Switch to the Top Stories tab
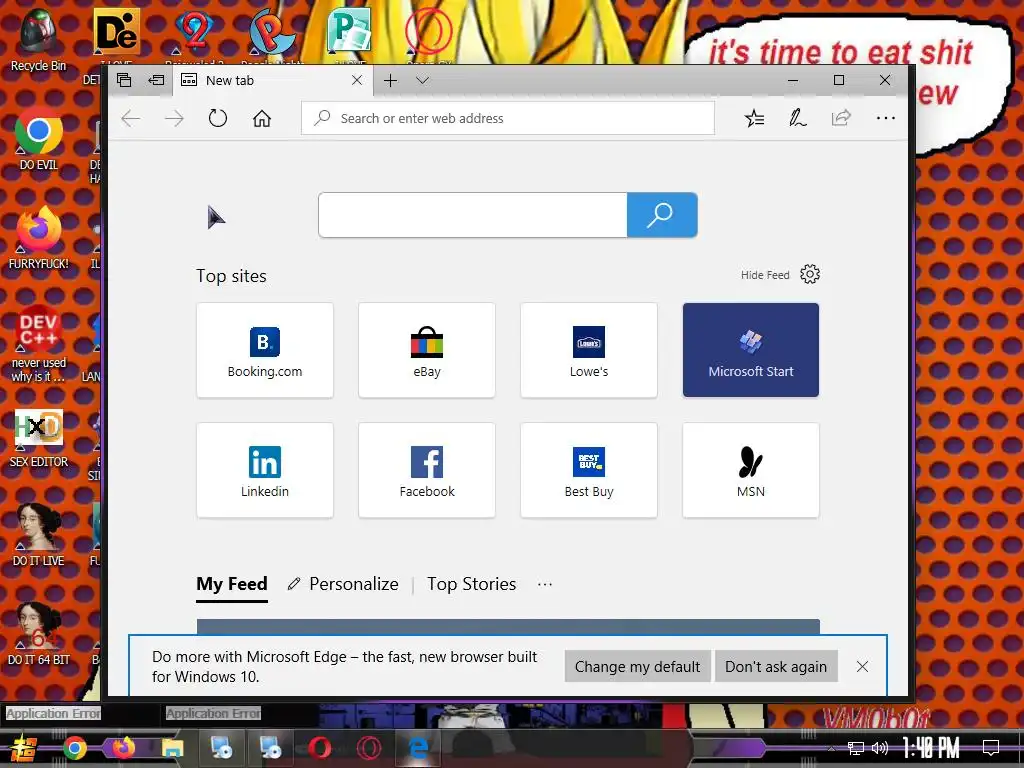This screenshot has width=1024, height=768. pos(472,584)
